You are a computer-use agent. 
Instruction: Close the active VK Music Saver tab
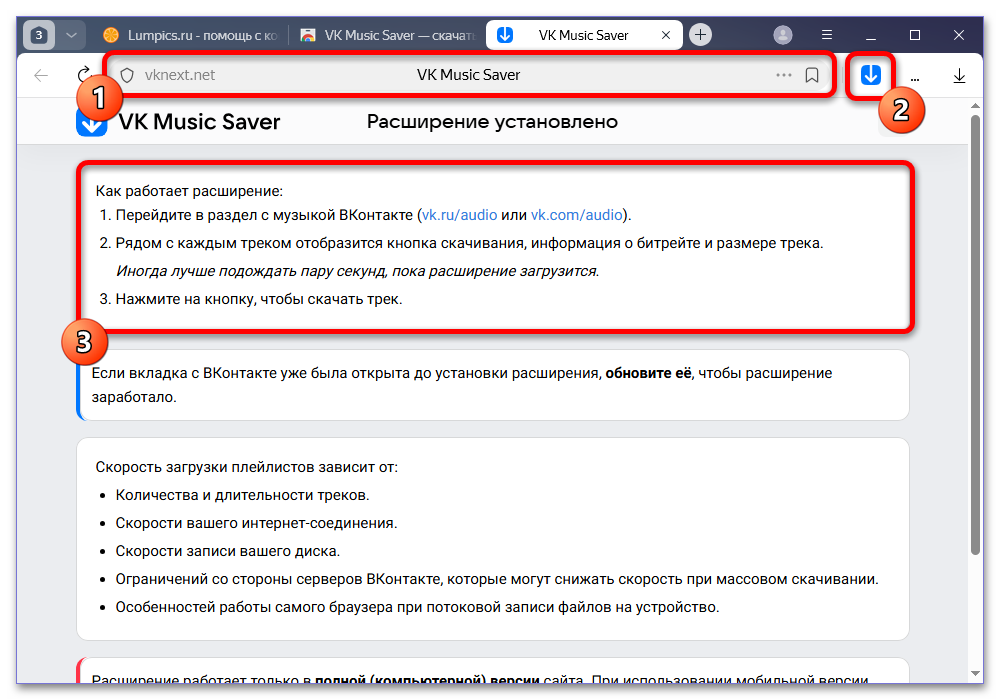[666, 35]
